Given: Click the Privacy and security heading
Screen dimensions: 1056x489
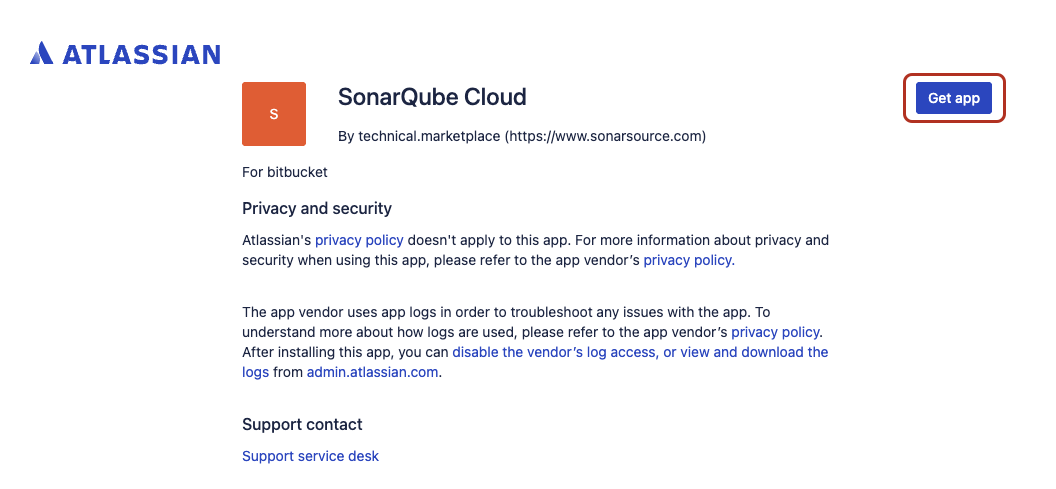Looking at the screenshot, I should point(317,208).
